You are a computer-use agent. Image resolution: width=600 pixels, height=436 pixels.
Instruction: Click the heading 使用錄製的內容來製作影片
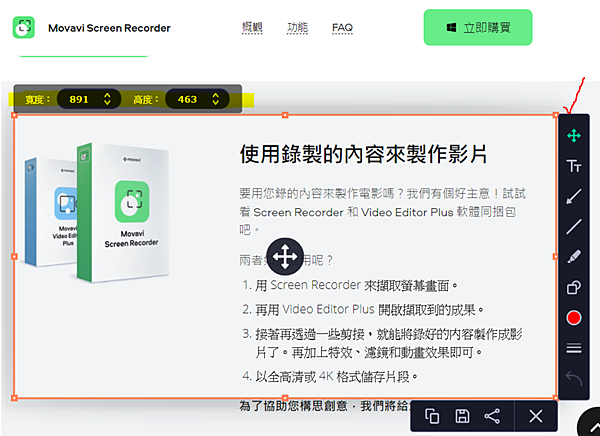pyautogui.click(x=364, y=154)
